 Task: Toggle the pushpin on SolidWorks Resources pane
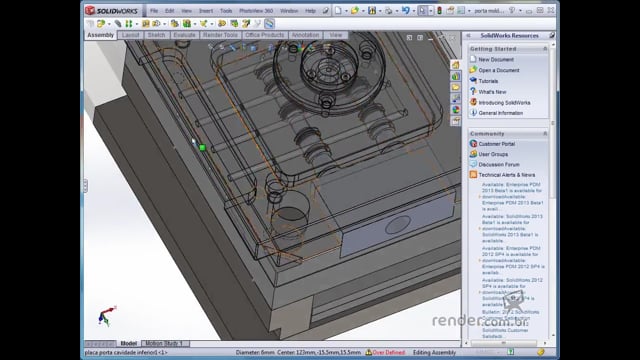[552, 36]
